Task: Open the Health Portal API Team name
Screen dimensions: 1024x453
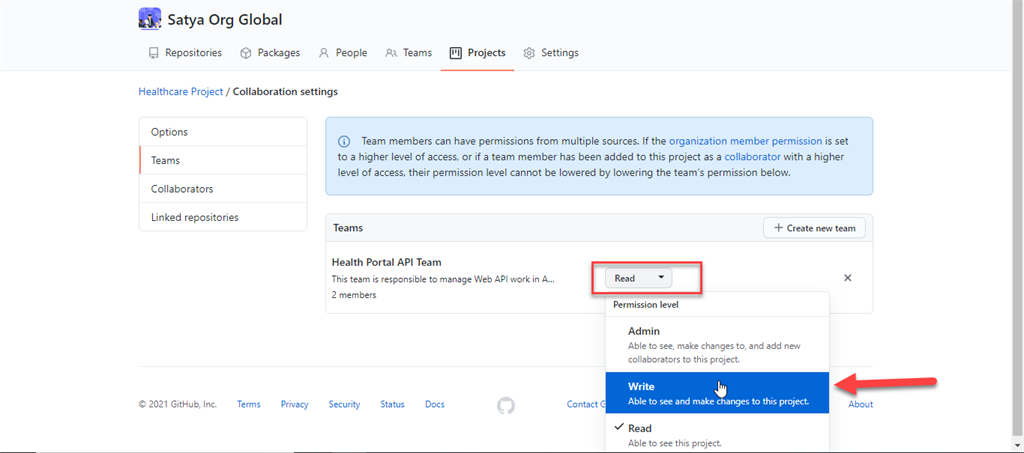Action: pyautogui.click(x=387, y=262)
